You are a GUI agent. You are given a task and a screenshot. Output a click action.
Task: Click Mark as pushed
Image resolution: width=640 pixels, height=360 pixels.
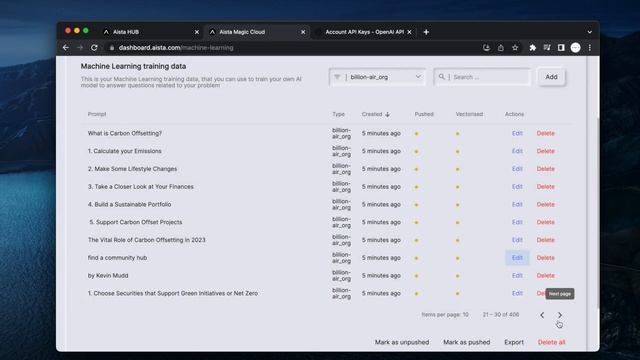click(467, 342)
